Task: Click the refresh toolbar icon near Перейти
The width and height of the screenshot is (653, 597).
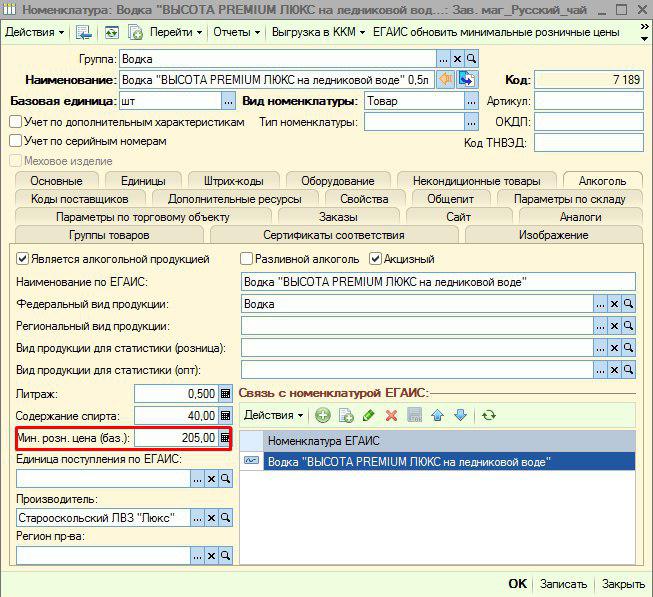Action: [x=111, y=32]
